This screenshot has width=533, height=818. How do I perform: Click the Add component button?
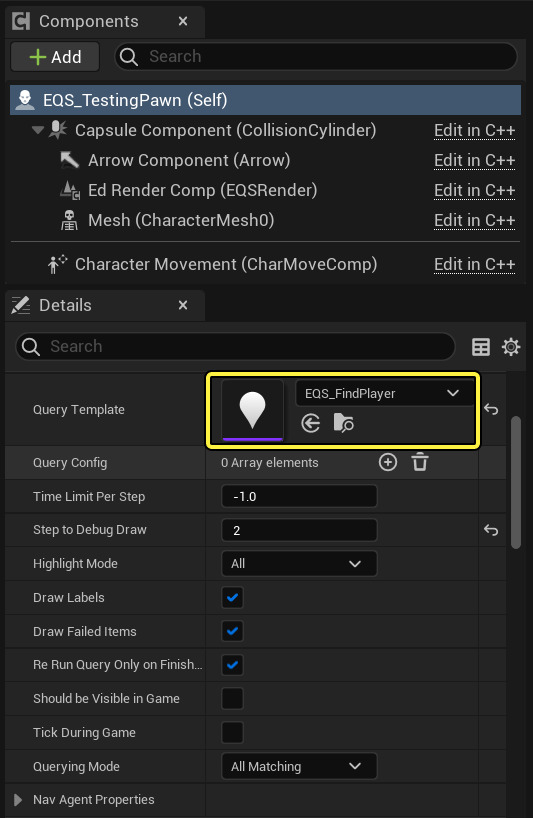pos(55,56)
